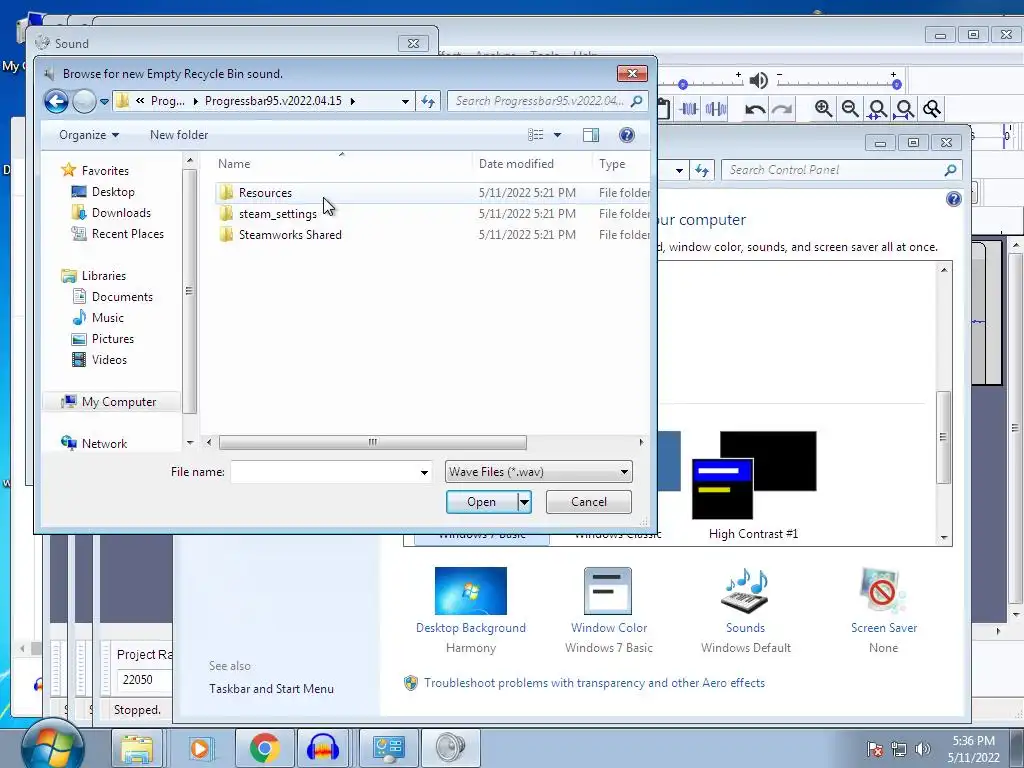
Task: Click Troubleshoot transparency and Aero effects link
Action: [x=594, y=682]
